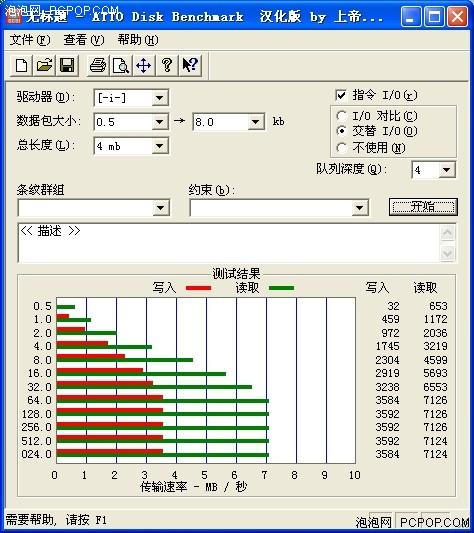
Task: Expand the 驱动器 drive dropdown
Action: [159, 99]
